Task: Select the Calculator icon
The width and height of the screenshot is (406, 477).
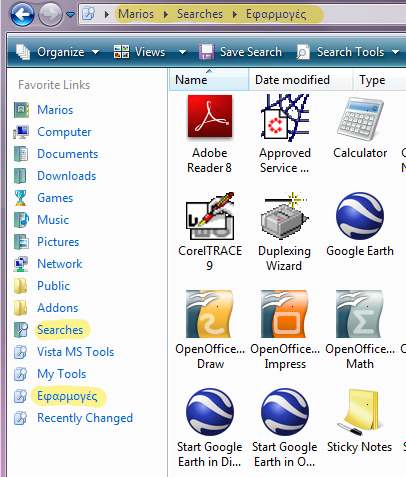Action: [360, 119]
